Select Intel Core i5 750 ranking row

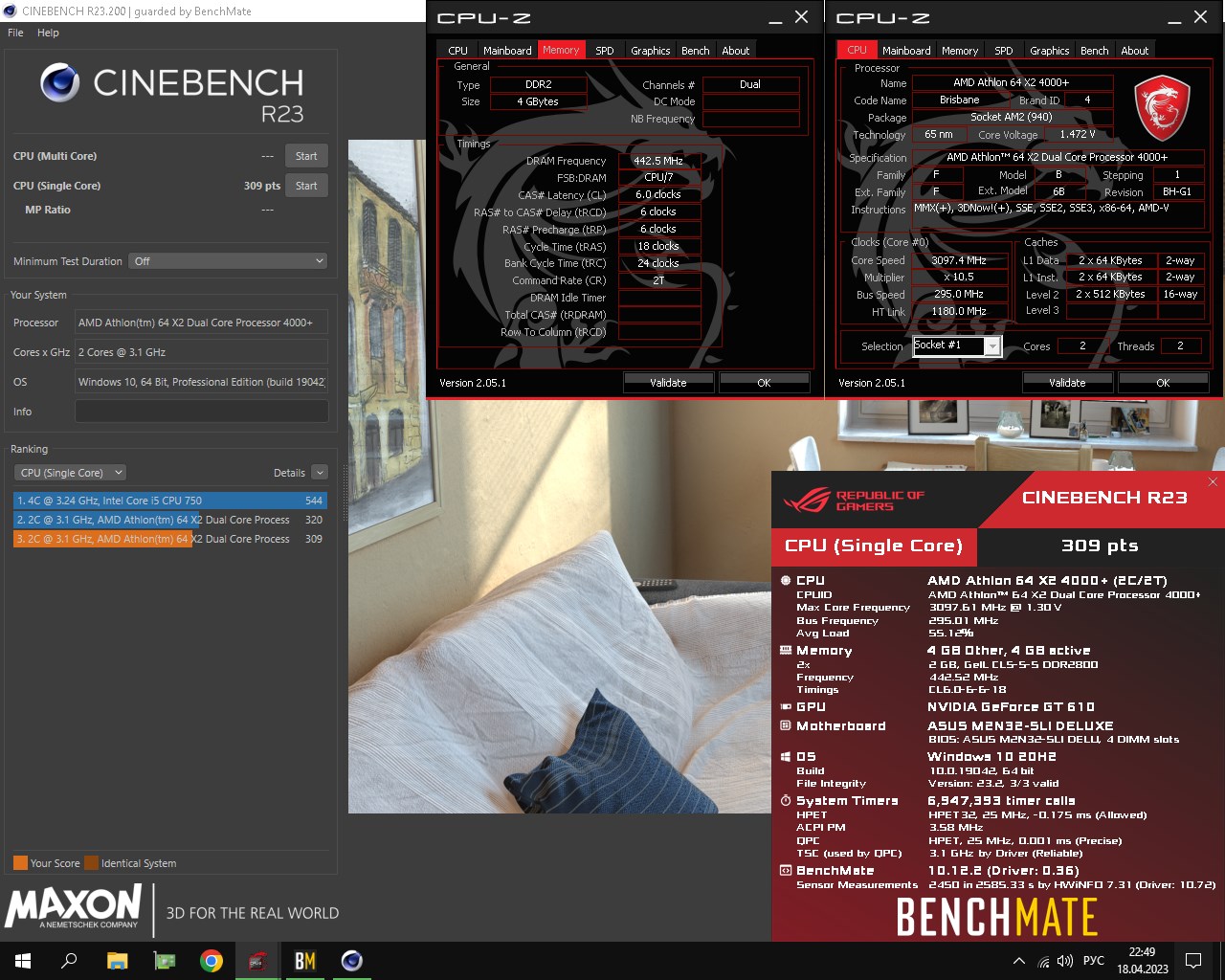[169, 501]
